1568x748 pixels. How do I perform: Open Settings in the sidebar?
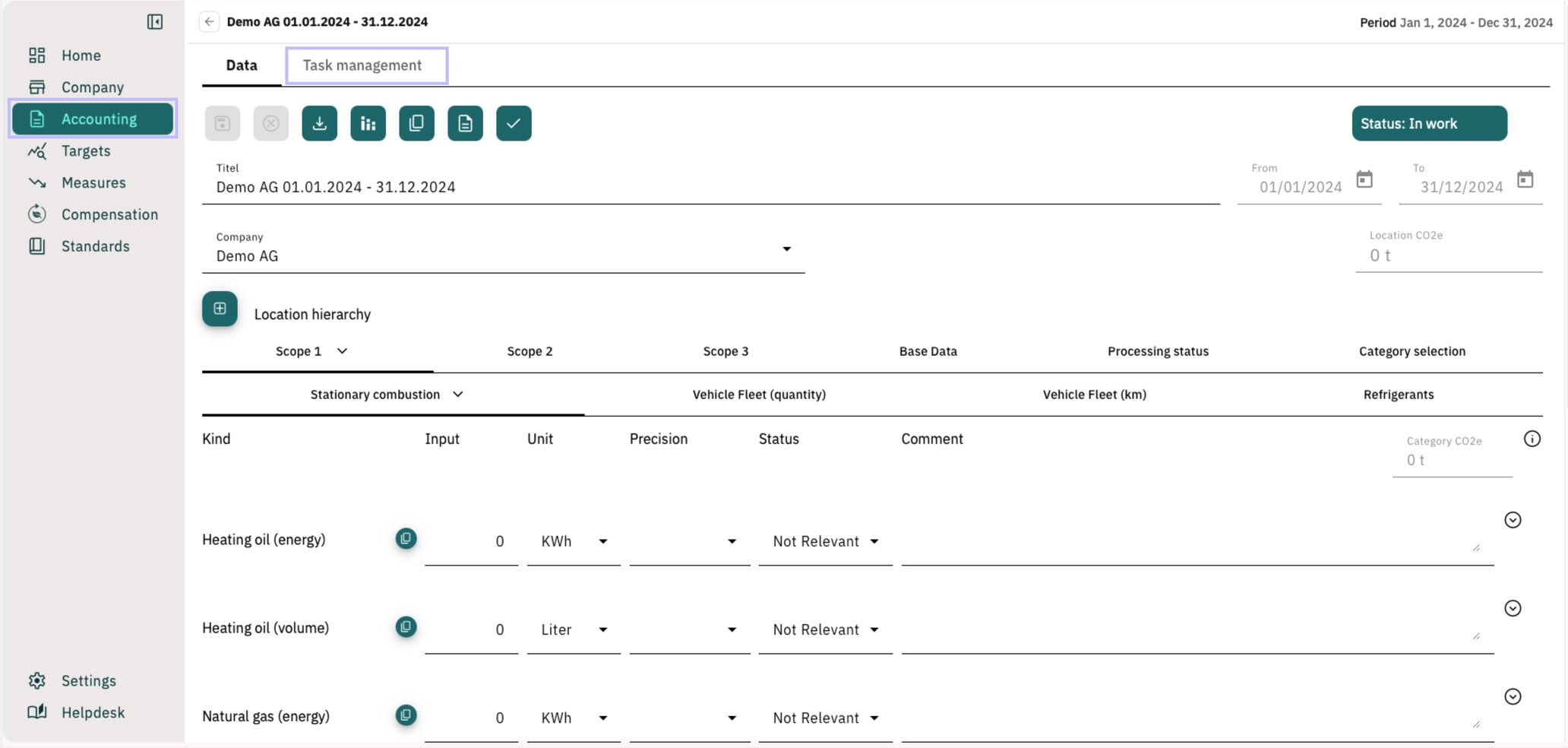pyautogui.click(x=93, y=681)
